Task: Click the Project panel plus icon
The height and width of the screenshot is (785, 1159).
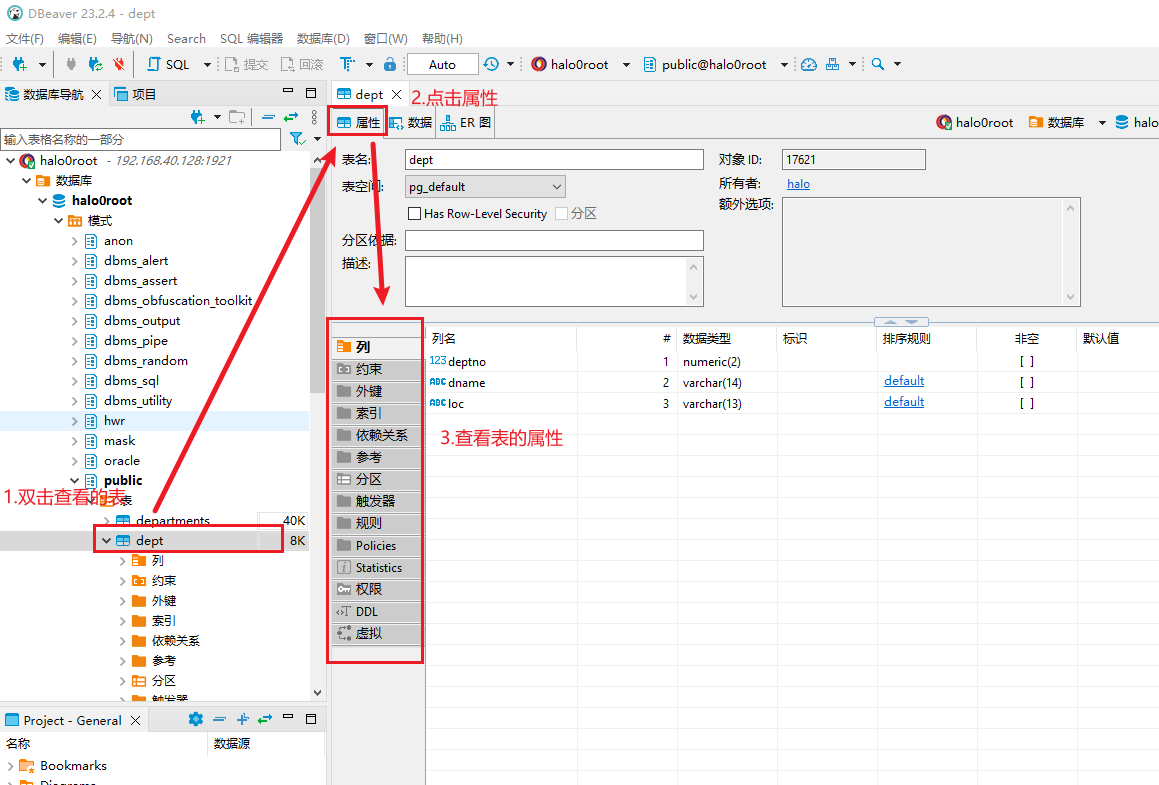Action: [x=242, y=719]
